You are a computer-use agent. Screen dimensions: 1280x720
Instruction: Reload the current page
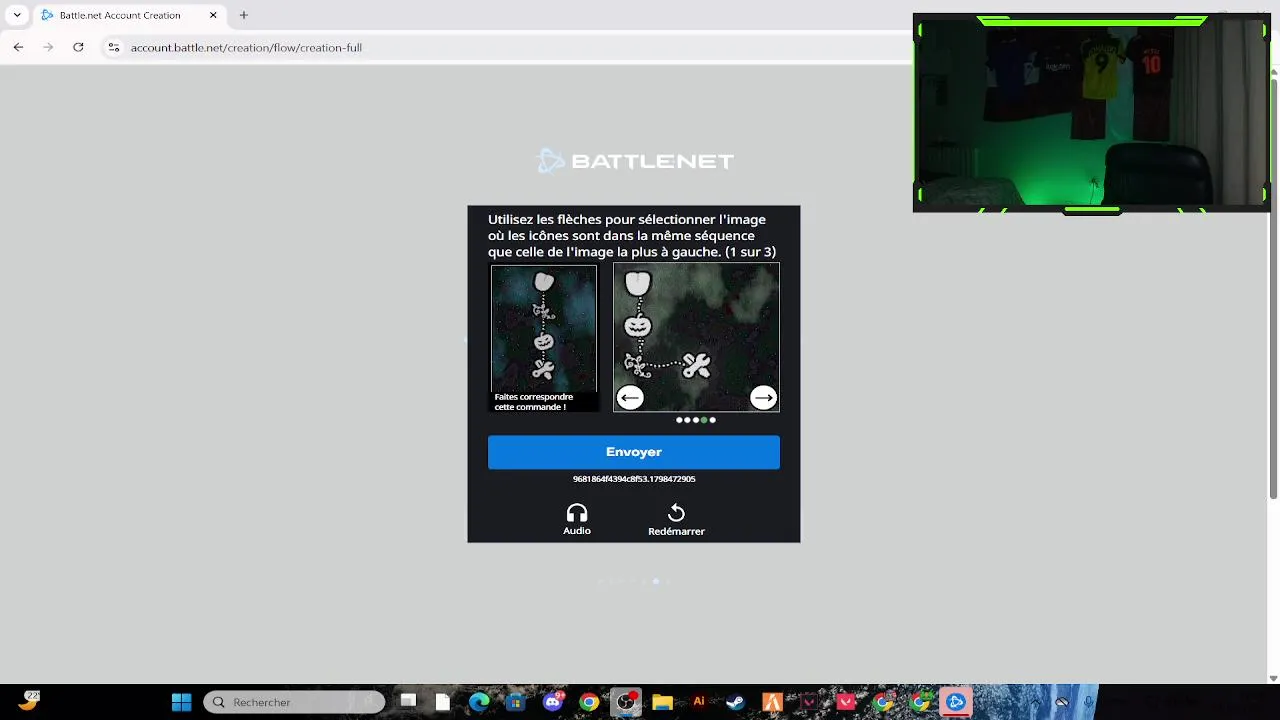click(78, 47)
